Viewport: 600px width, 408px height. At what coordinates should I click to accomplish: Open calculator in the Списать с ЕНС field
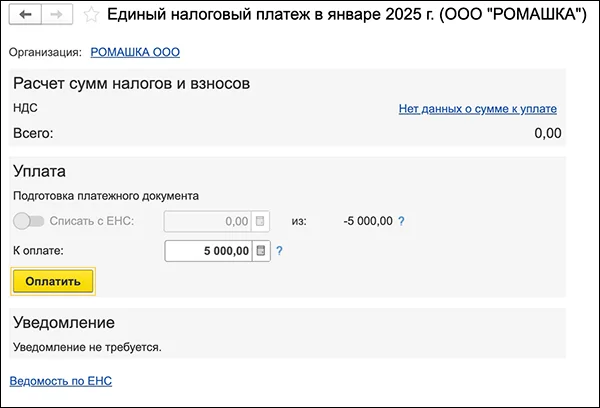pos(260,221)
